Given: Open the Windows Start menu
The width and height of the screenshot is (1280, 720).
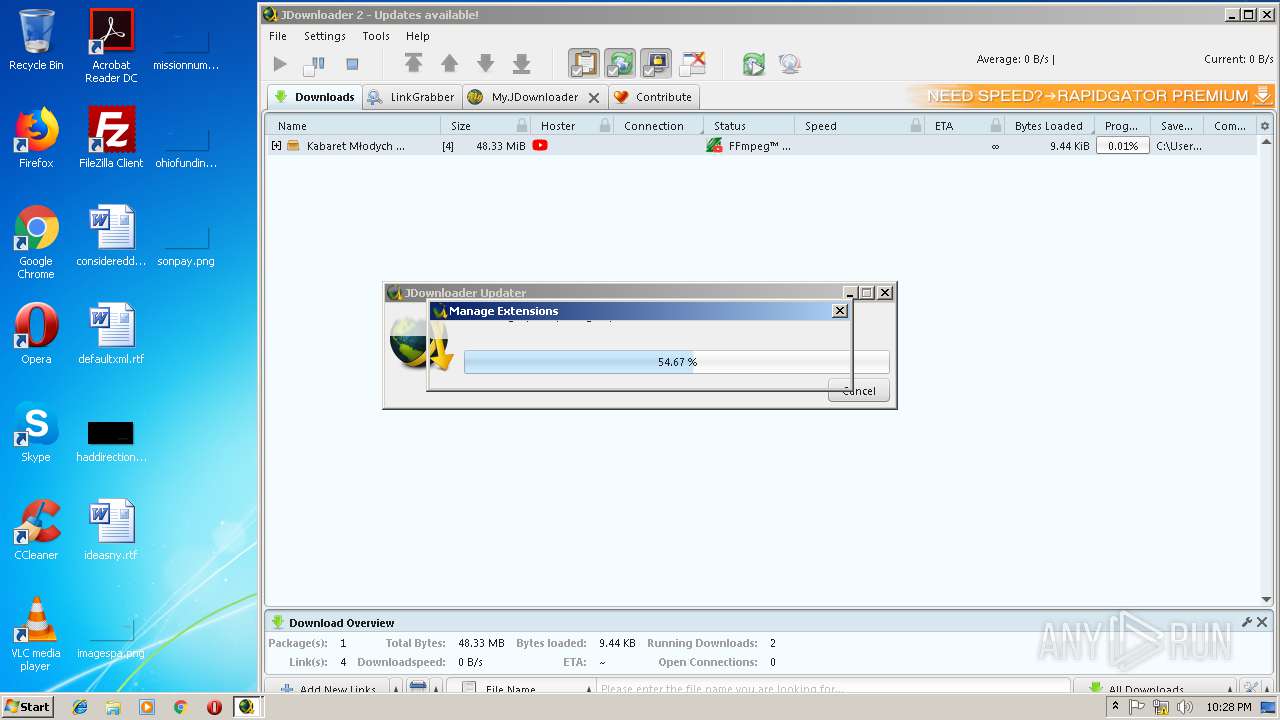Looking at the screenshot, I should (x=27, y=707).
